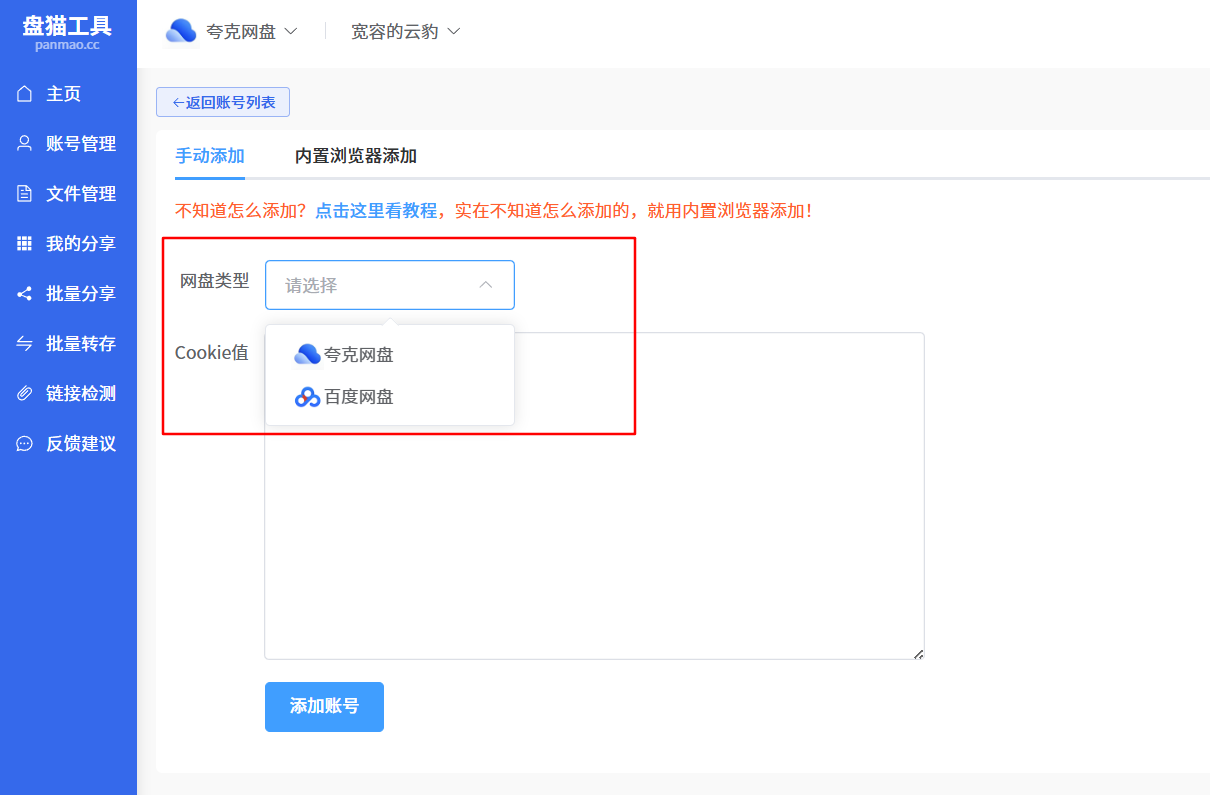Click the 返回账号列表 back button
The image size is (1210, 795).
click(x=223, y=102)
